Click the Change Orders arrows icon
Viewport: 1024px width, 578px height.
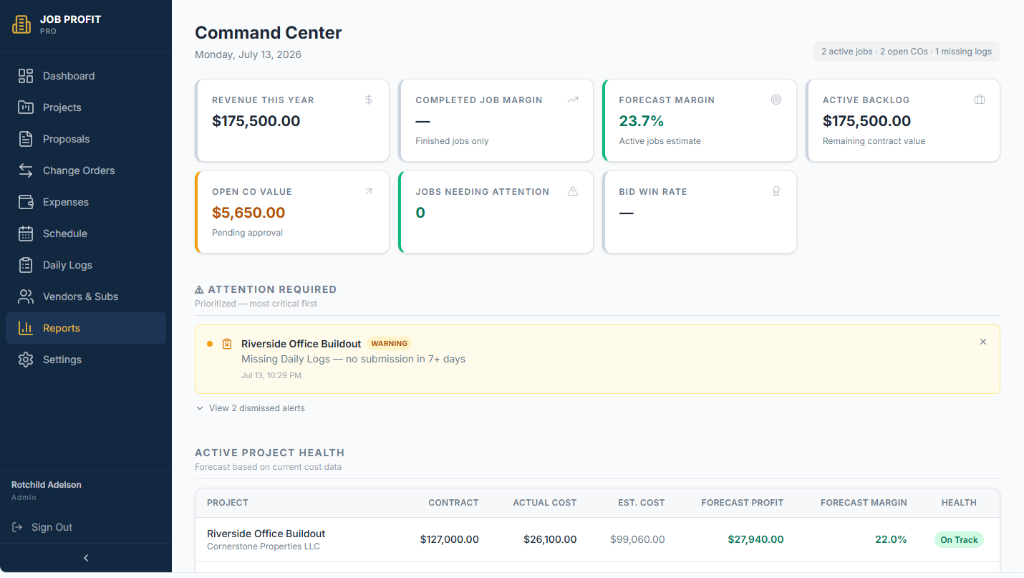tap(25, 170)
